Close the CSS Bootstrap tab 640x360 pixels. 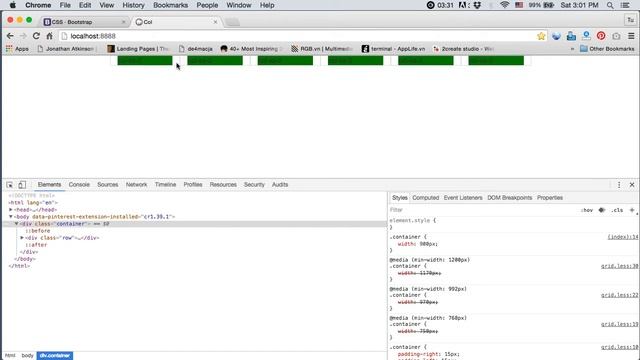pyautogui.click(x=123, y=22)
